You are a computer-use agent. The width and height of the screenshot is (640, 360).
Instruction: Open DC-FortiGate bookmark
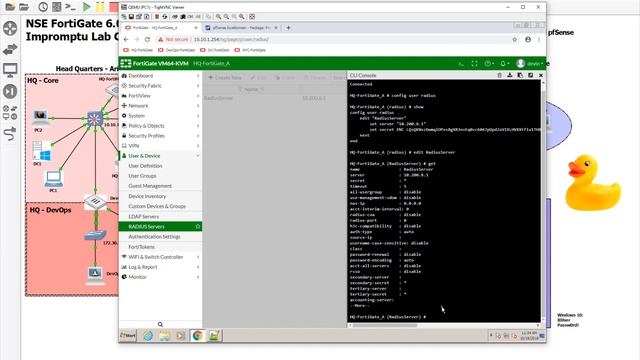(215, 50)
